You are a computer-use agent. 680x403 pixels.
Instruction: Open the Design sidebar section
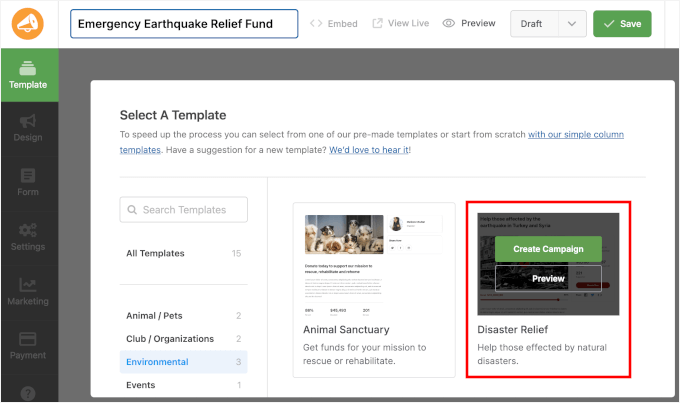28,128
